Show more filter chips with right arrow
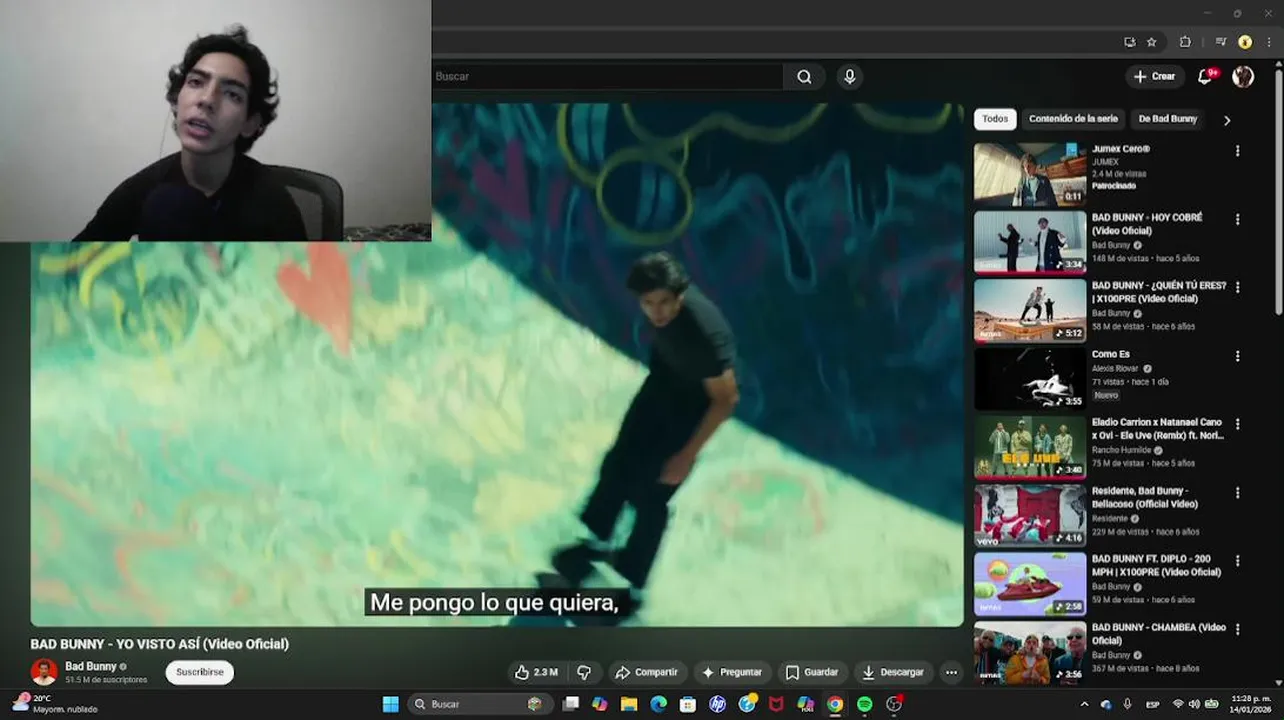The image size is (1284, 720). point(1227,120)
